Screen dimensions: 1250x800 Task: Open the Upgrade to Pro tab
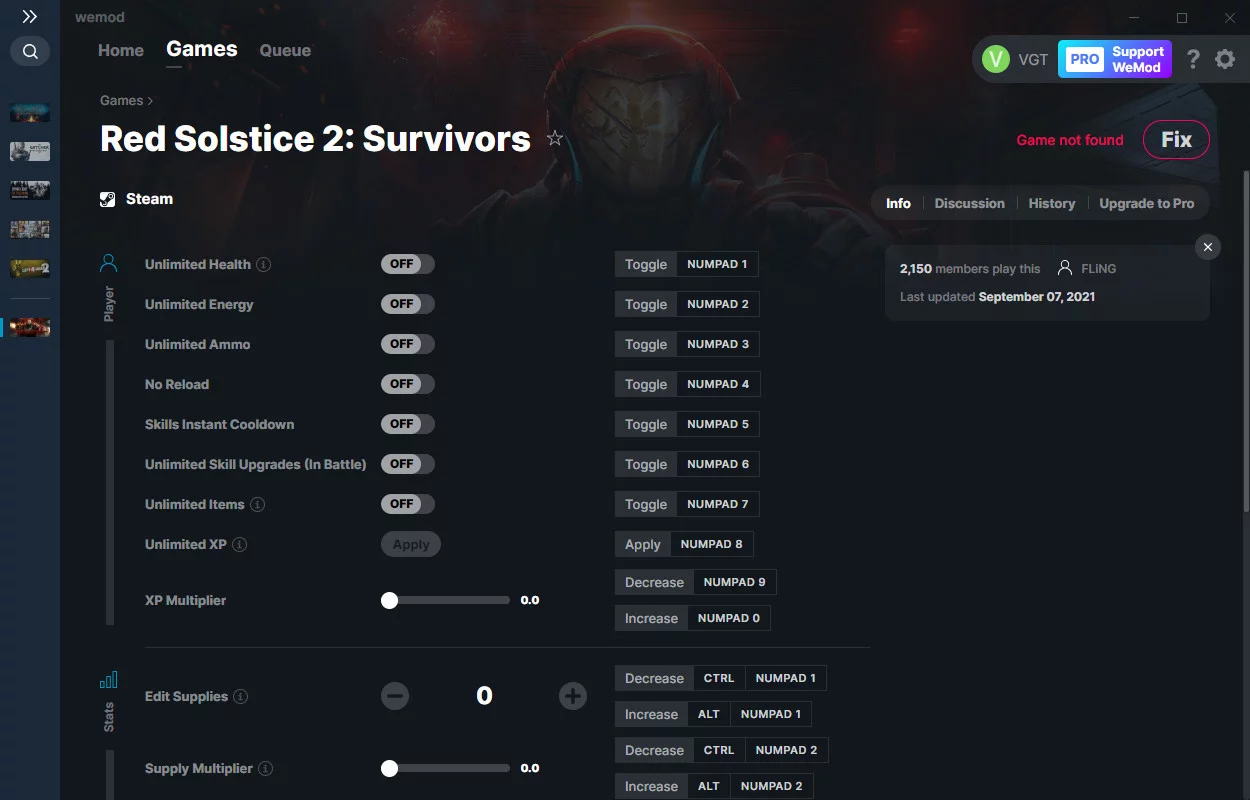[x=1147, y=203]
